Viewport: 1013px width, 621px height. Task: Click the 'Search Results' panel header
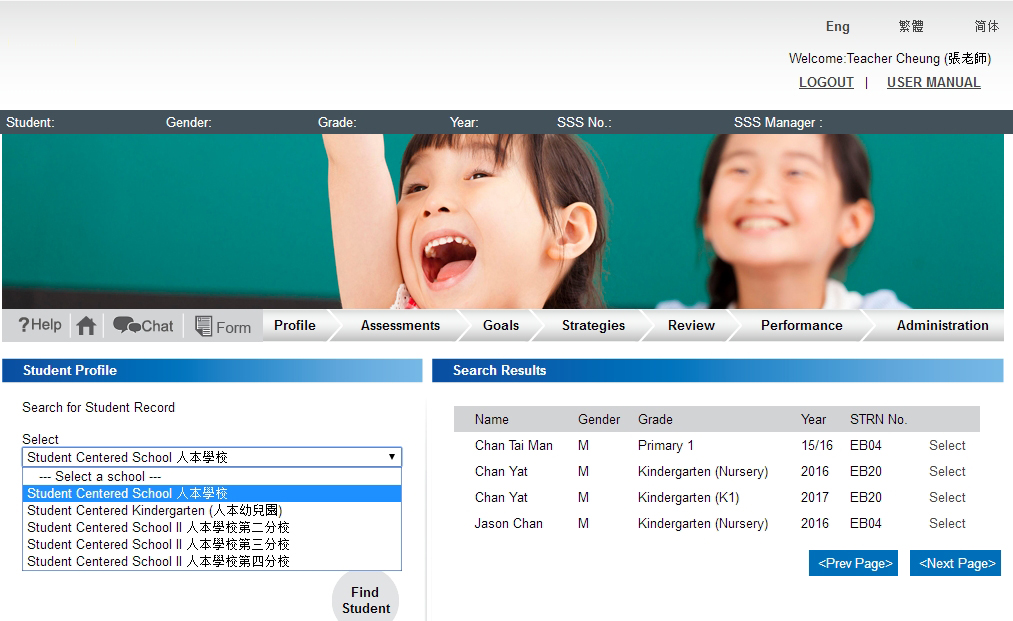pyautogui.click(x=718, y=370)
